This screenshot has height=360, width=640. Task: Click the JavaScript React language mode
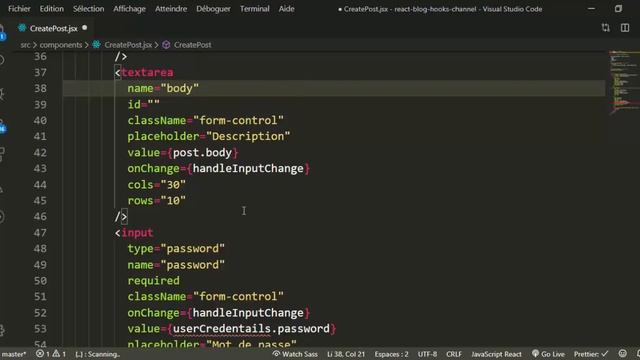click(x=496, y=354)
